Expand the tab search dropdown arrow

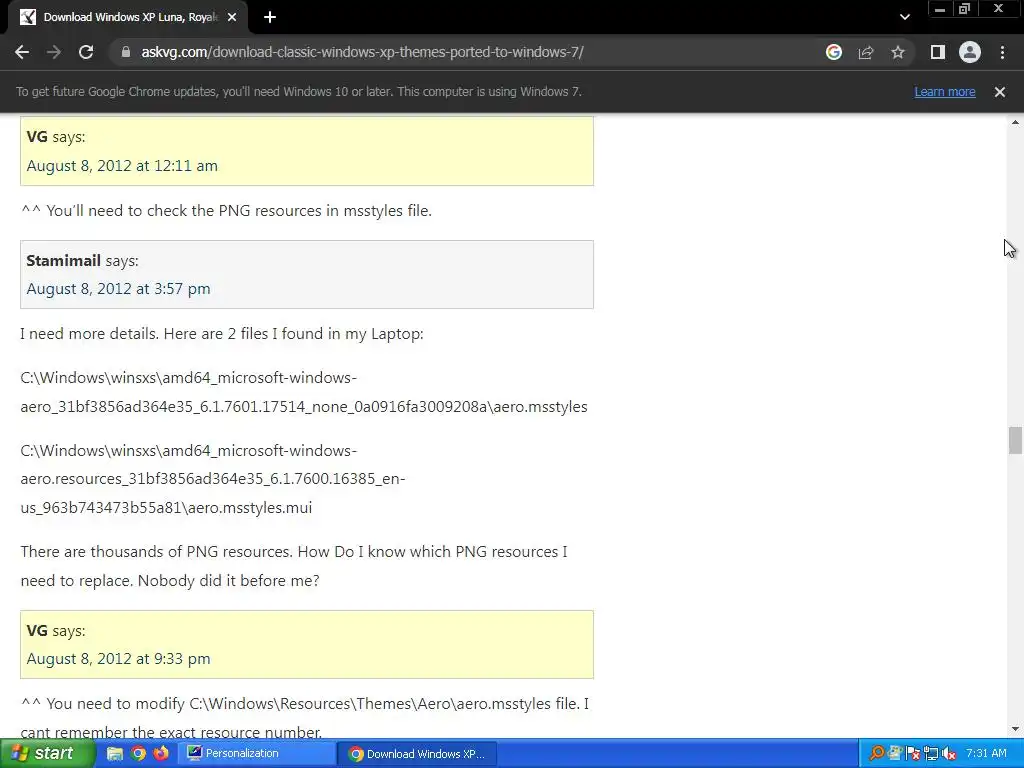(904, 17)
